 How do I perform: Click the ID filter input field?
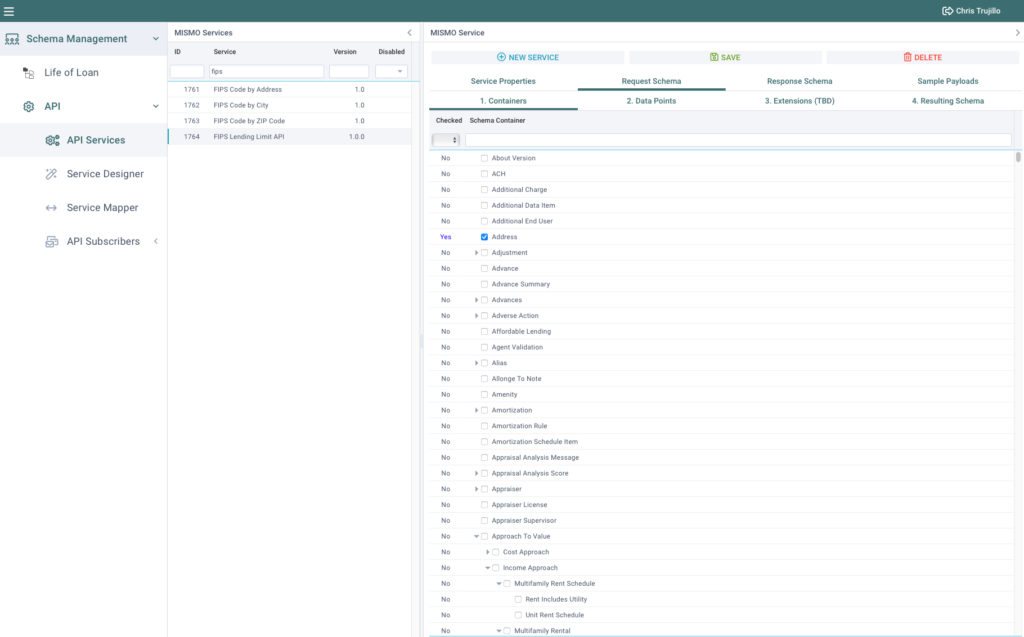[x=187, y=71]
